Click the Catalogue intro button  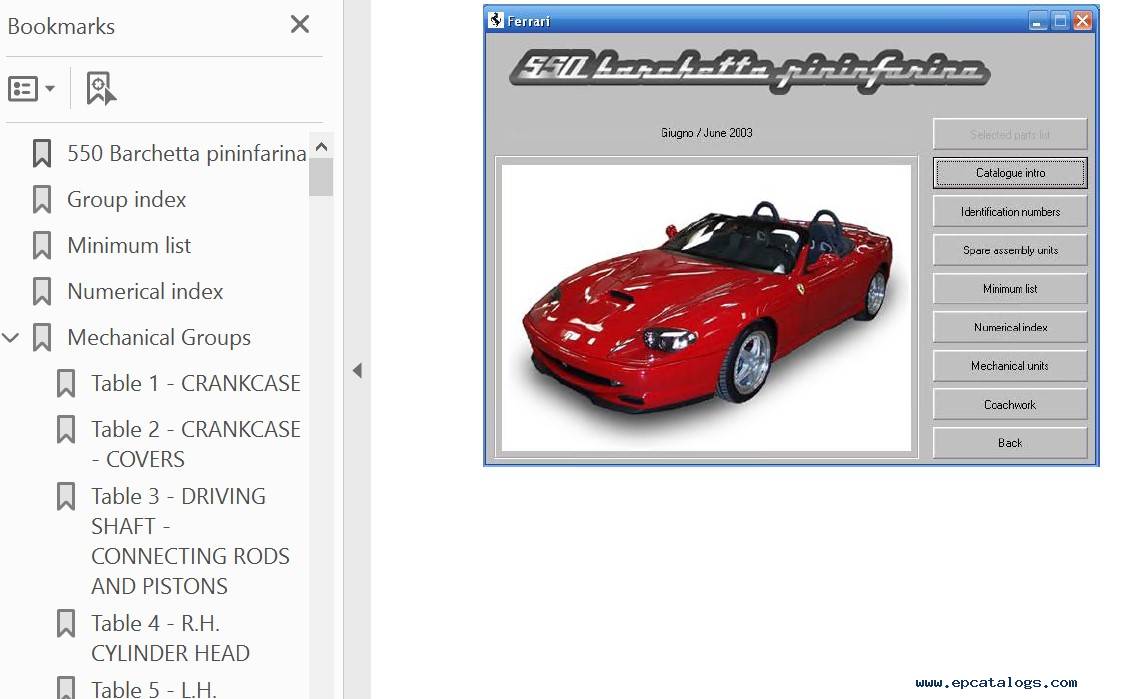pyautogui.click(x=1010, y=173)
